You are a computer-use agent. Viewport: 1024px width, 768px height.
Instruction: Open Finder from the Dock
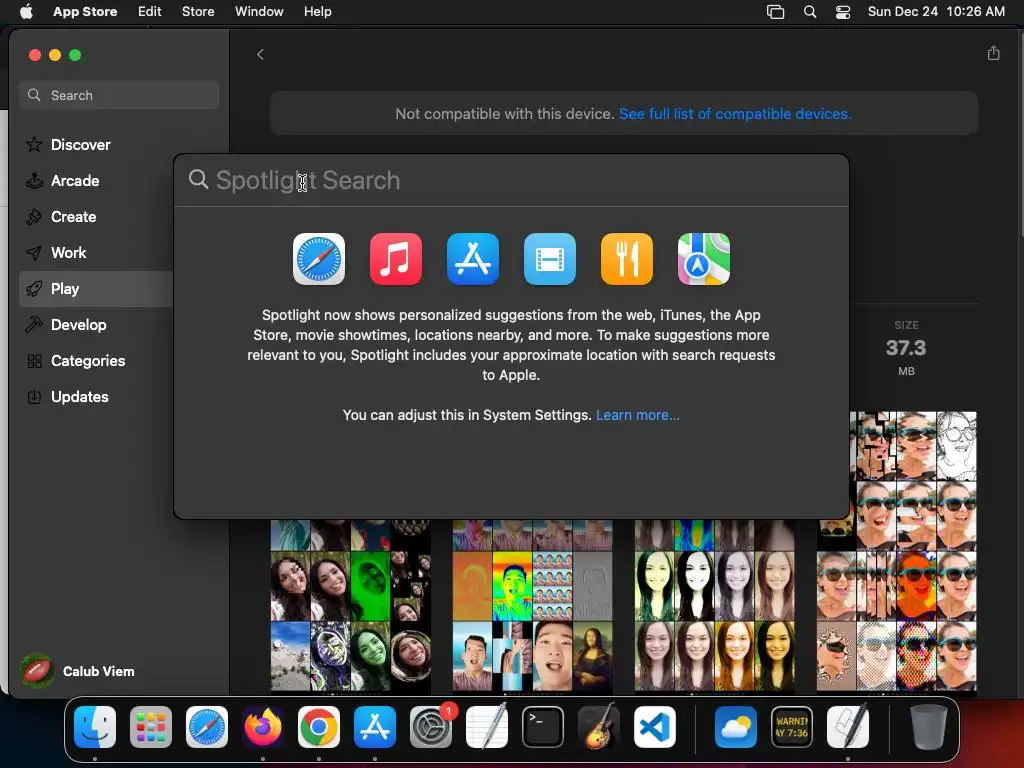95,727
